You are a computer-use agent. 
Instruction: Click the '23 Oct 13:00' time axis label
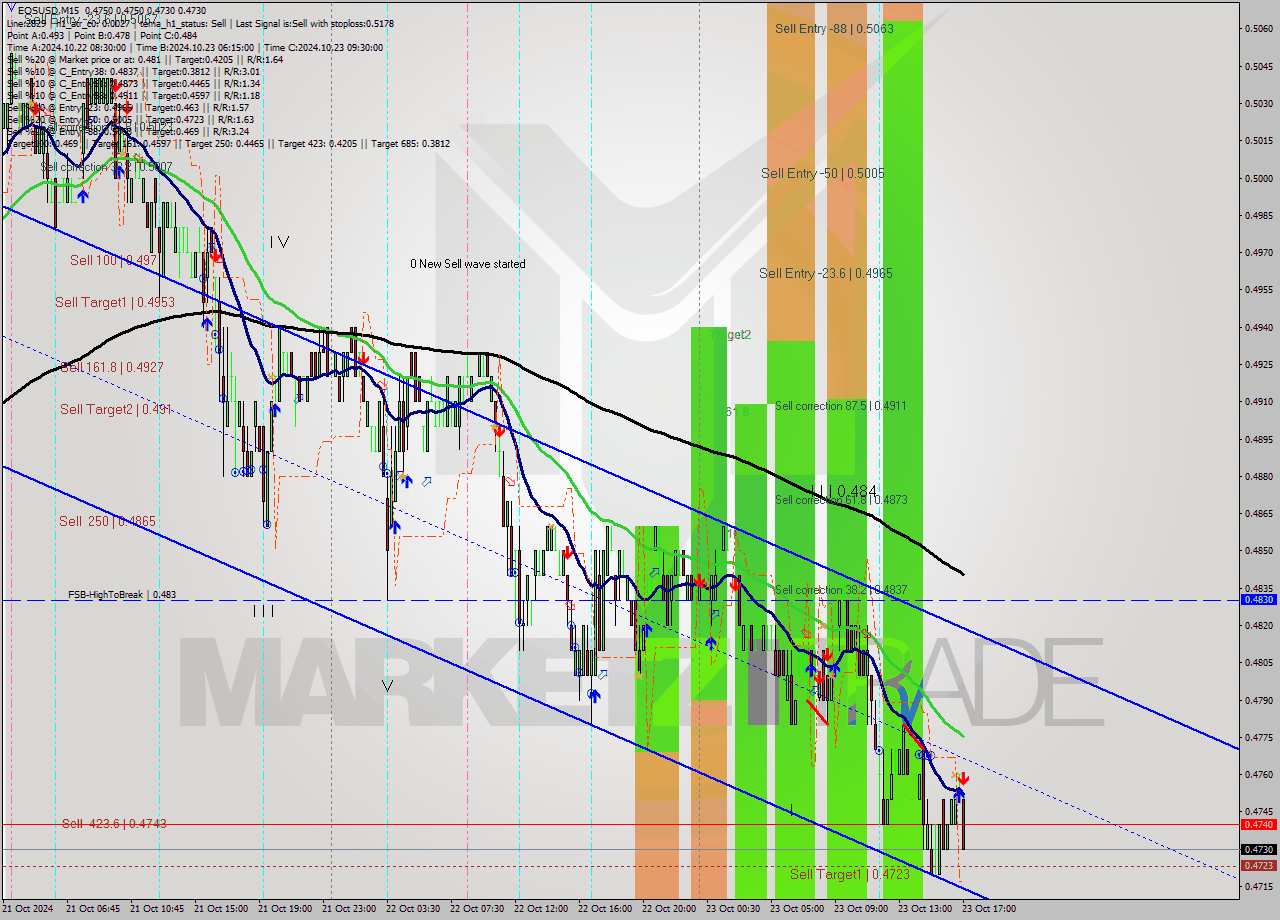(x=924, y=909)
